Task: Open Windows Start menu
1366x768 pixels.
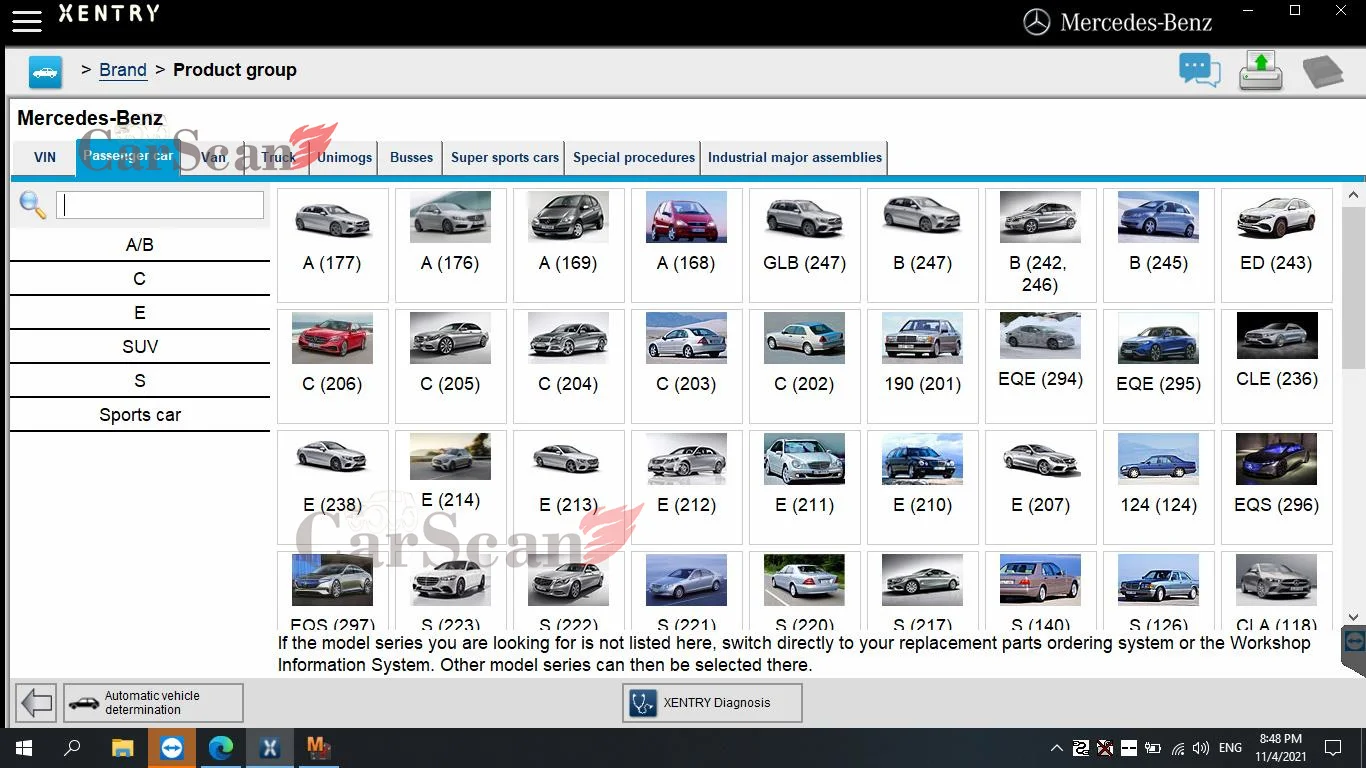Action: (24, 748)
